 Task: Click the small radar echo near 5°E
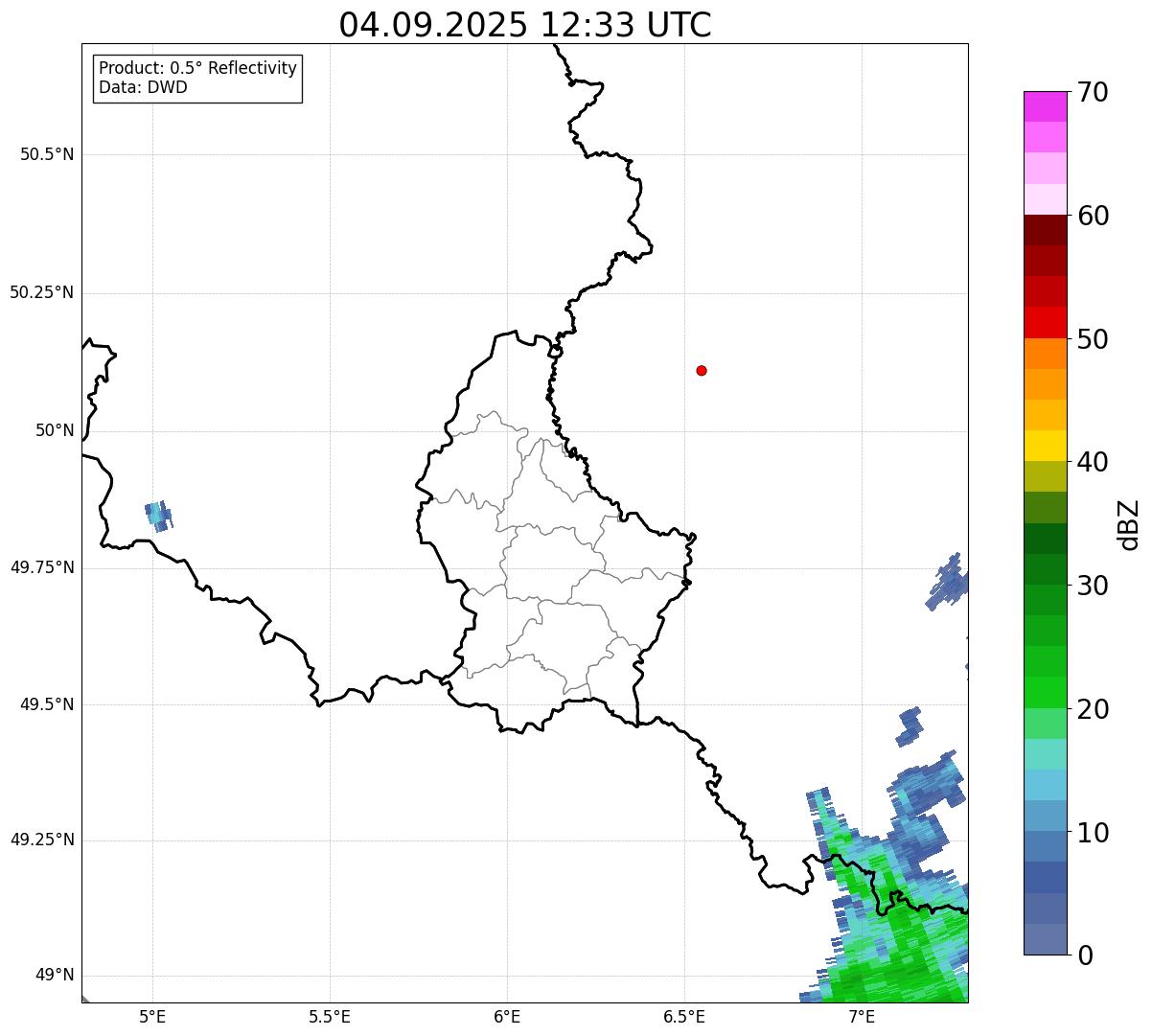click(x=158, y=516)
